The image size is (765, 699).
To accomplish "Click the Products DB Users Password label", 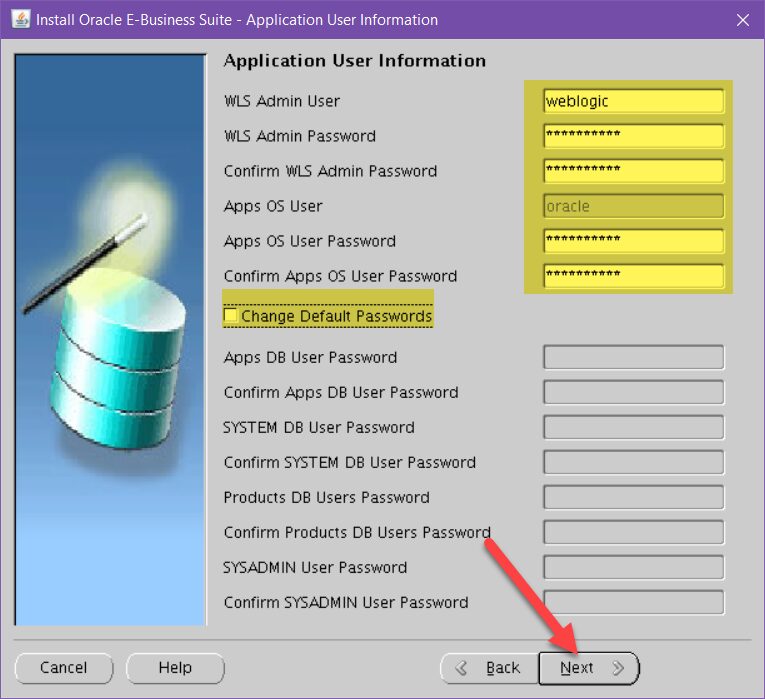I will point(326,498).
